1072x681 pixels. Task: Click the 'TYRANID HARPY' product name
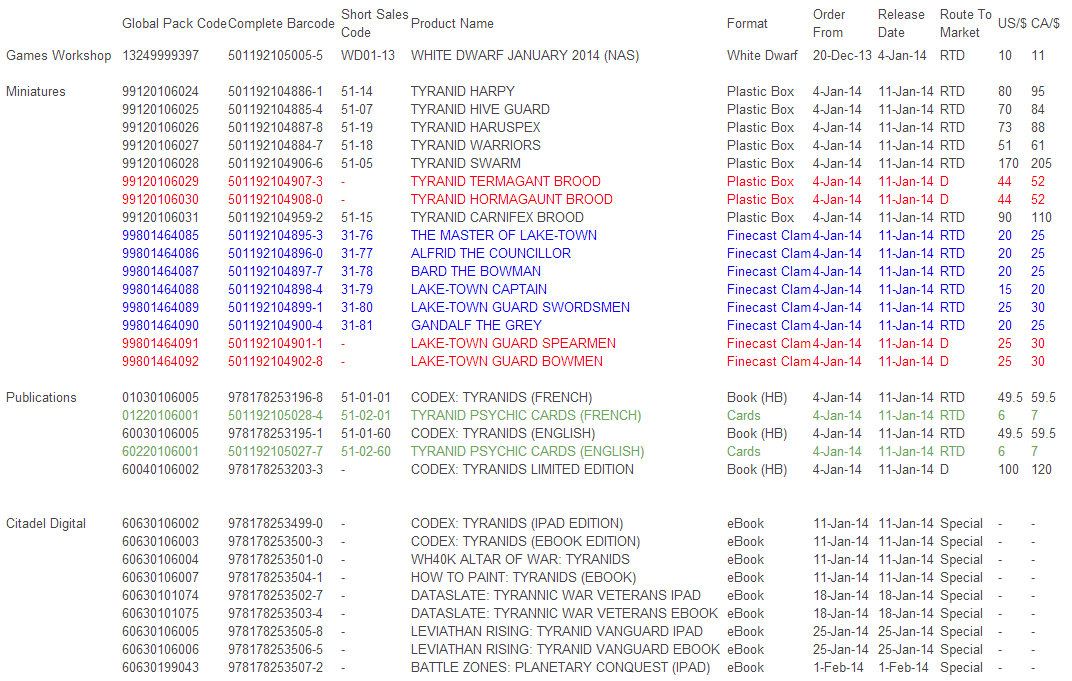[462, 92]
